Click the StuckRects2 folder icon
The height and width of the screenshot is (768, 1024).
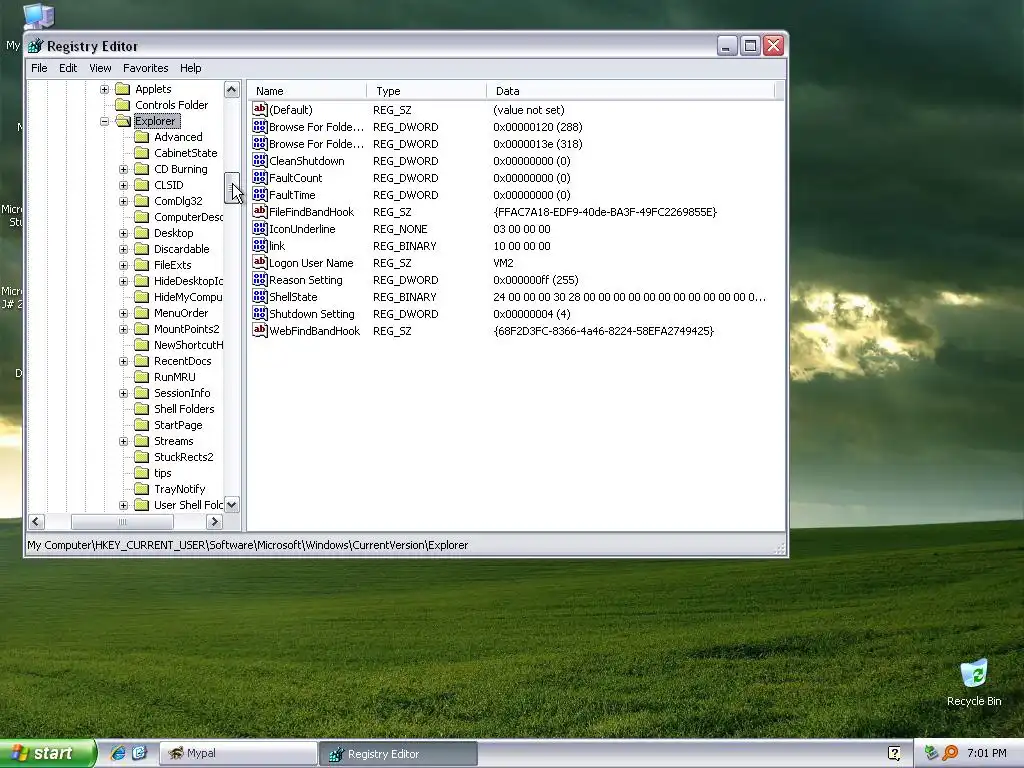(142, 457)
